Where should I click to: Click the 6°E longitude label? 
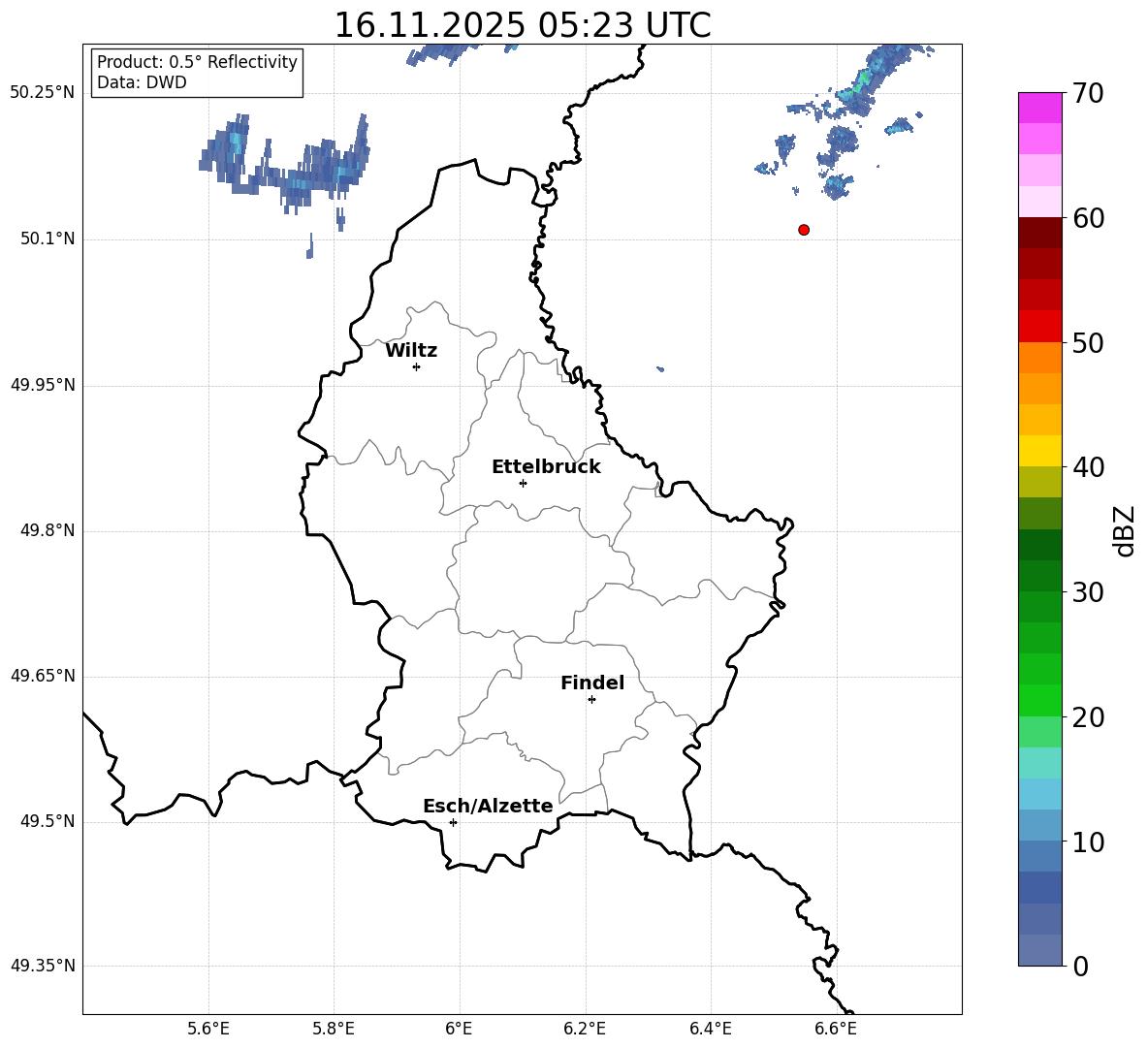pos(459,1029)
